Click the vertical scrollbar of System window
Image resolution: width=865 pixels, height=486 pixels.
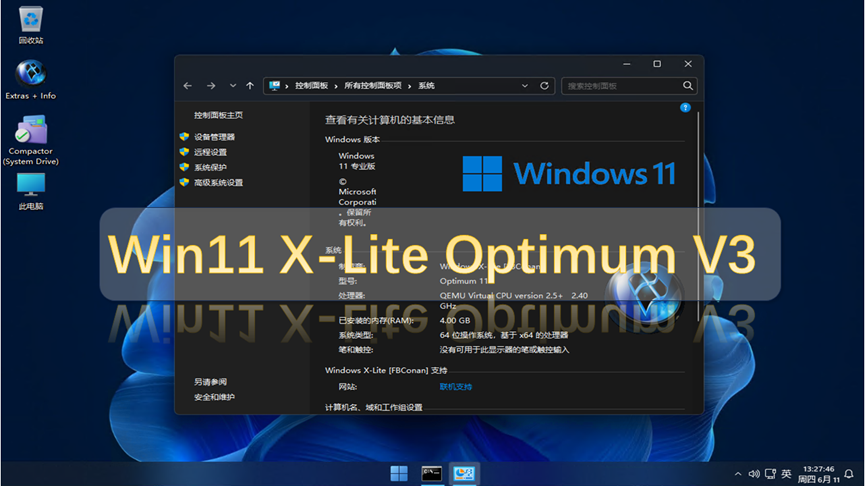(698, 216)
